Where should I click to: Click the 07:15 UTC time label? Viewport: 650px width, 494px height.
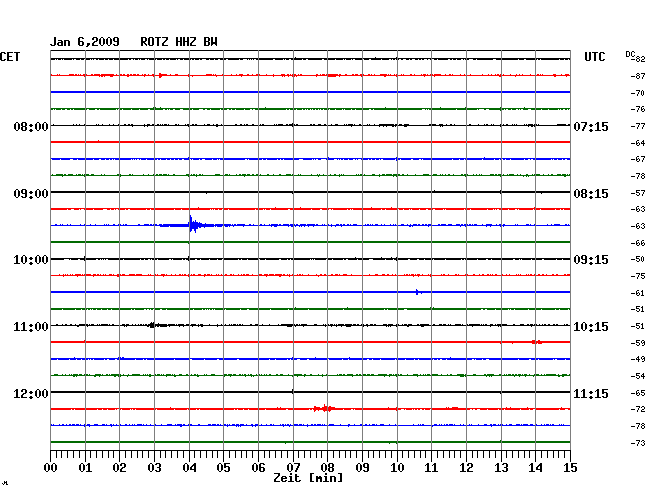[591, 126]
